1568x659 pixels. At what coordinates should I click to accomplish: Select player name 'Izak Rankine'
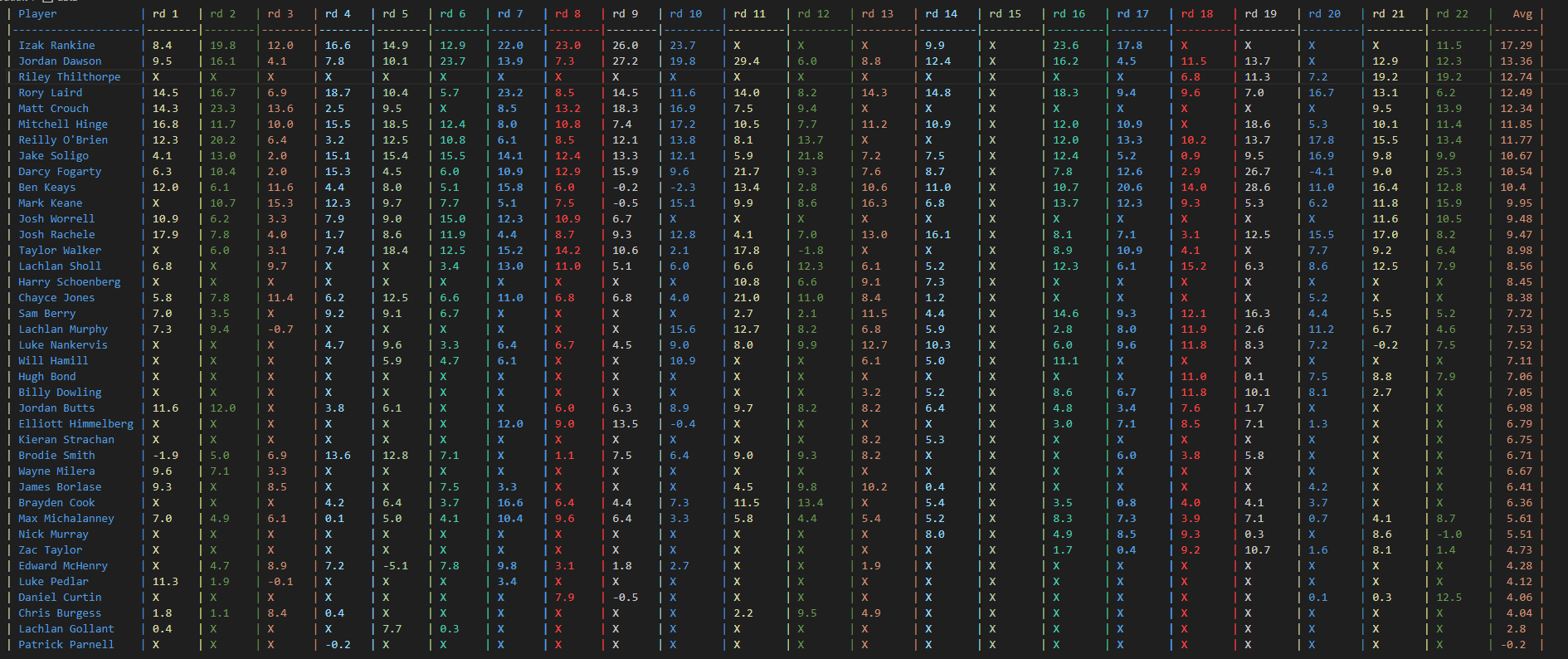56,46
